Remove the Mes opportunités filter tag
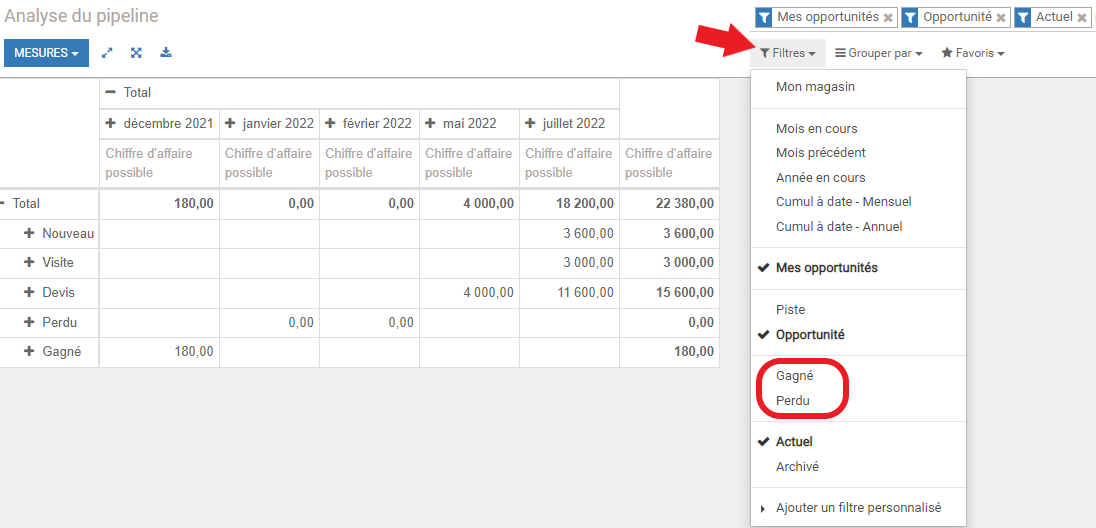1096x528 pixels. pyautogui.click(x=888, y=17)
